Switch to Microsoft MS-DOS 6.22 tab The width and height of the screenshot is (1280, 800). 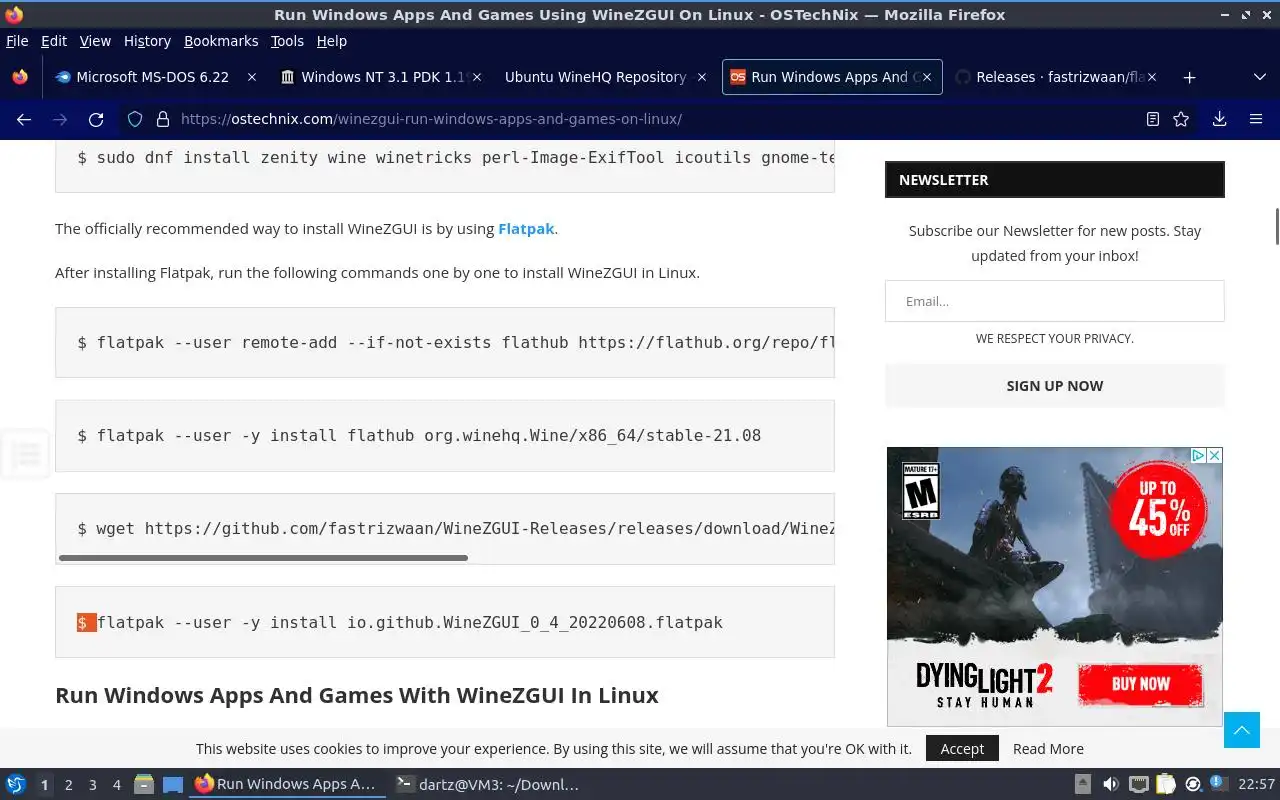tap(155, 77)
